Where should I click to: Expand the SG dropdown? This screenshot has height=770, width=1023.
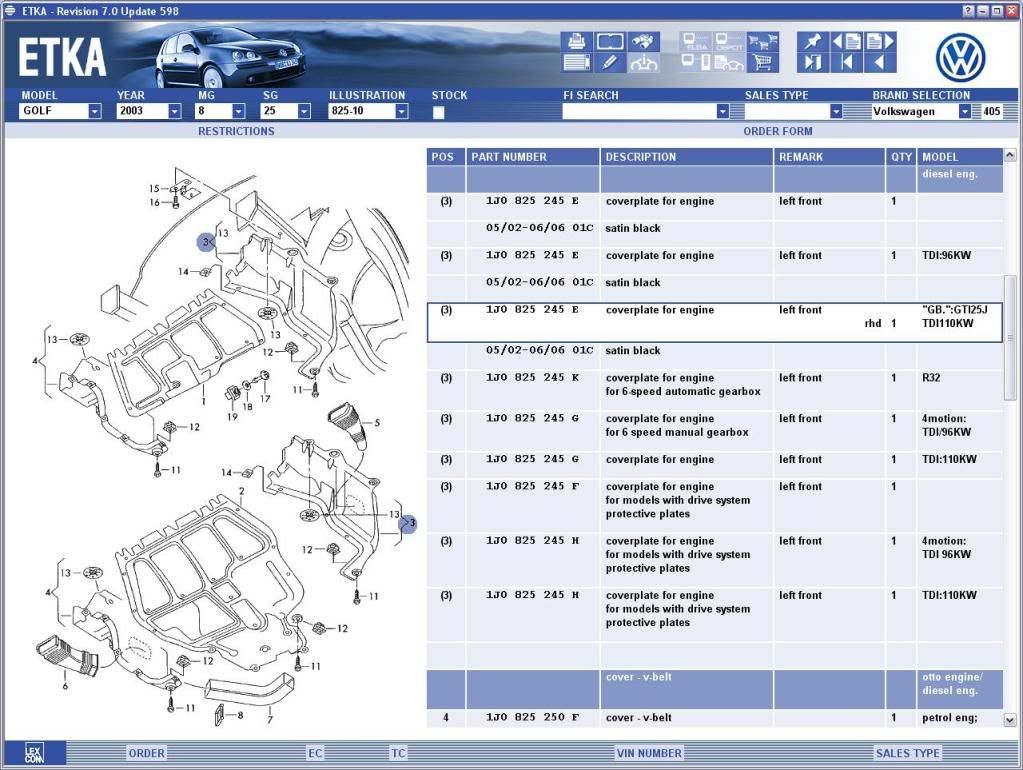pyautogui.click(x=304, y=112)
